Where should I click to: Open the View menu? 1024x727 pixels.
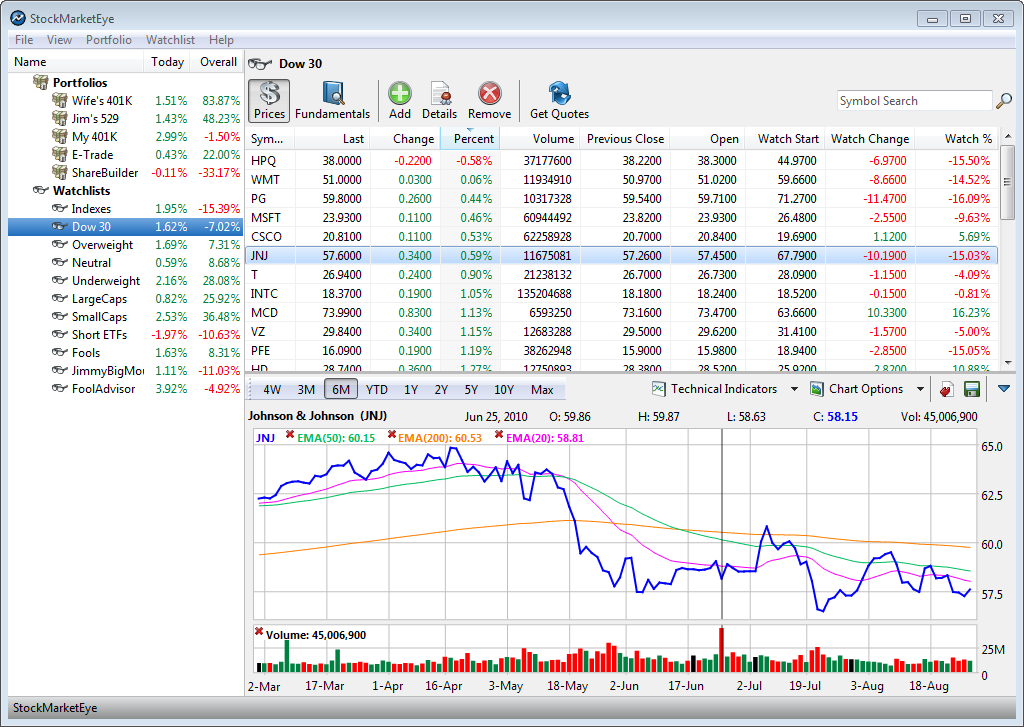tap(59, 40)
